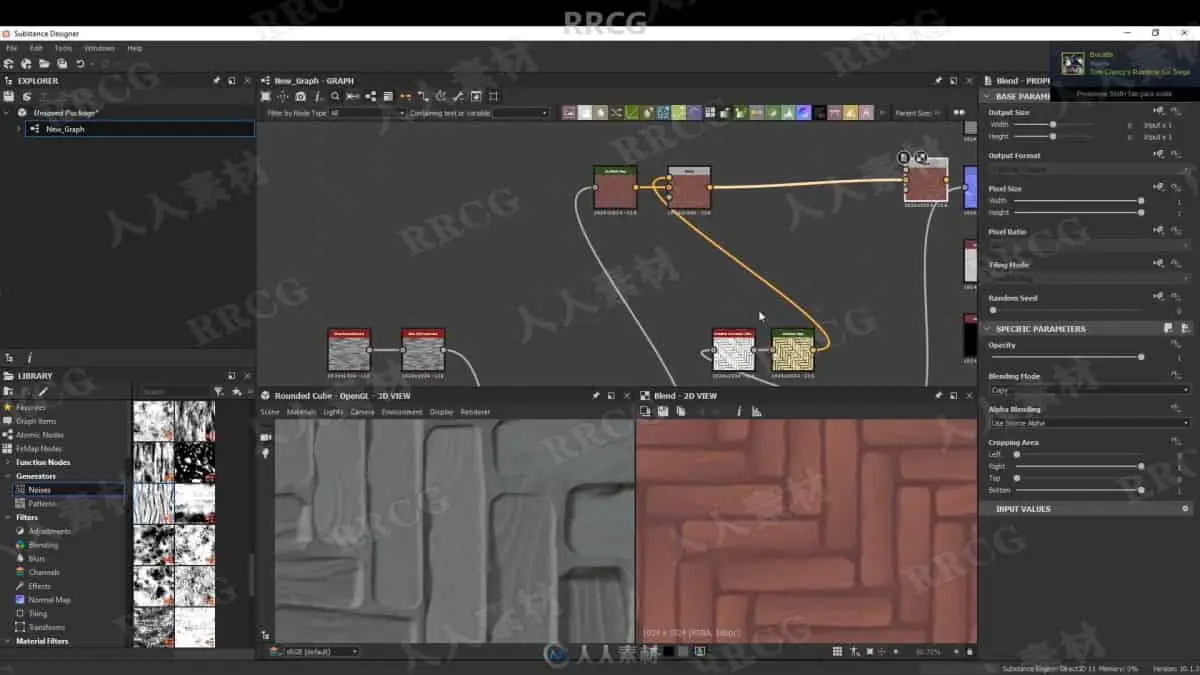Click the Containing text or variable field
The image size is (1200, 675).
click(x=521, y=113)
